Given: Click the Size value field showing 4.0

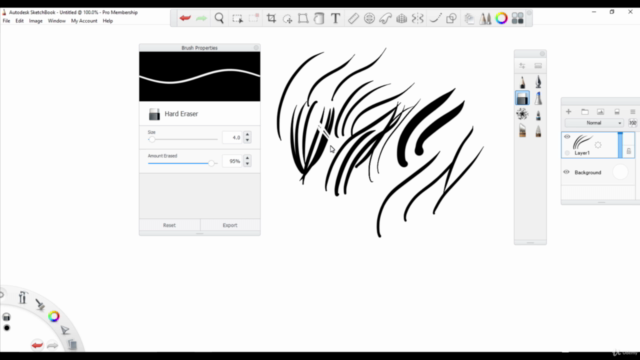Looking at the screenshot, I should 232,138.
